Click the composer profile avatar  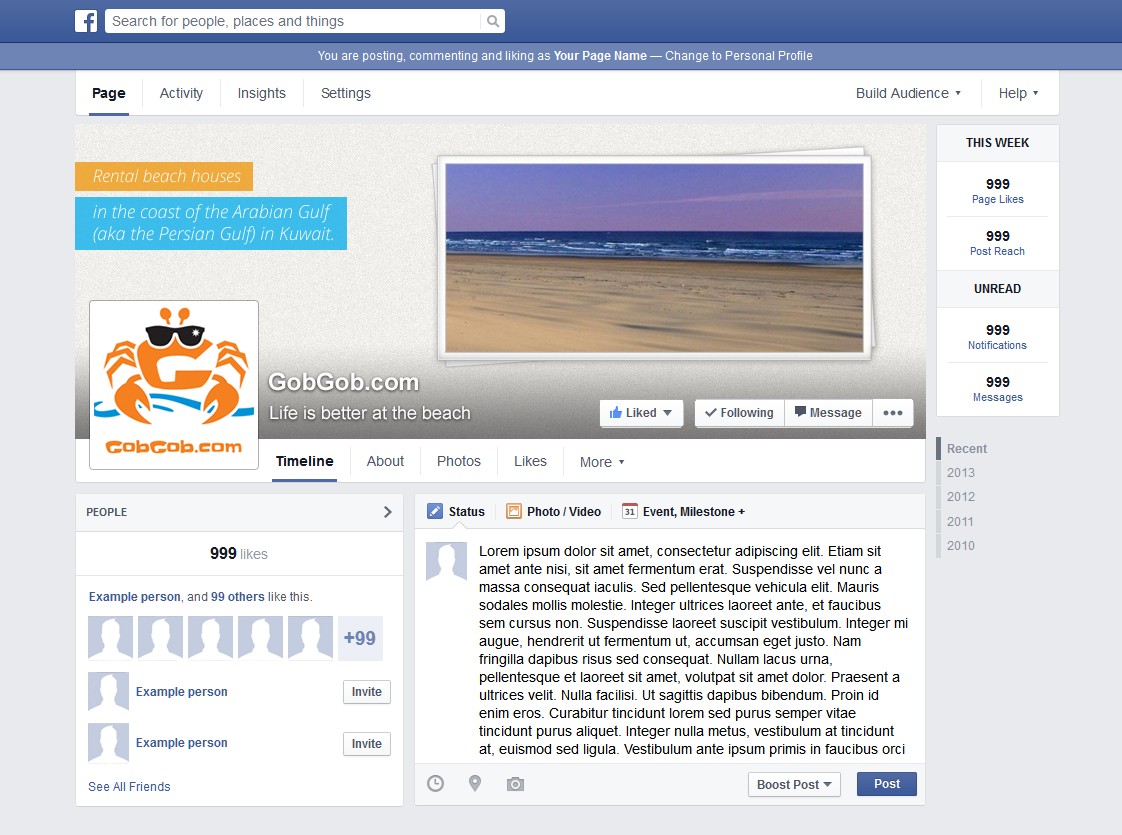(x=447, y=561)
